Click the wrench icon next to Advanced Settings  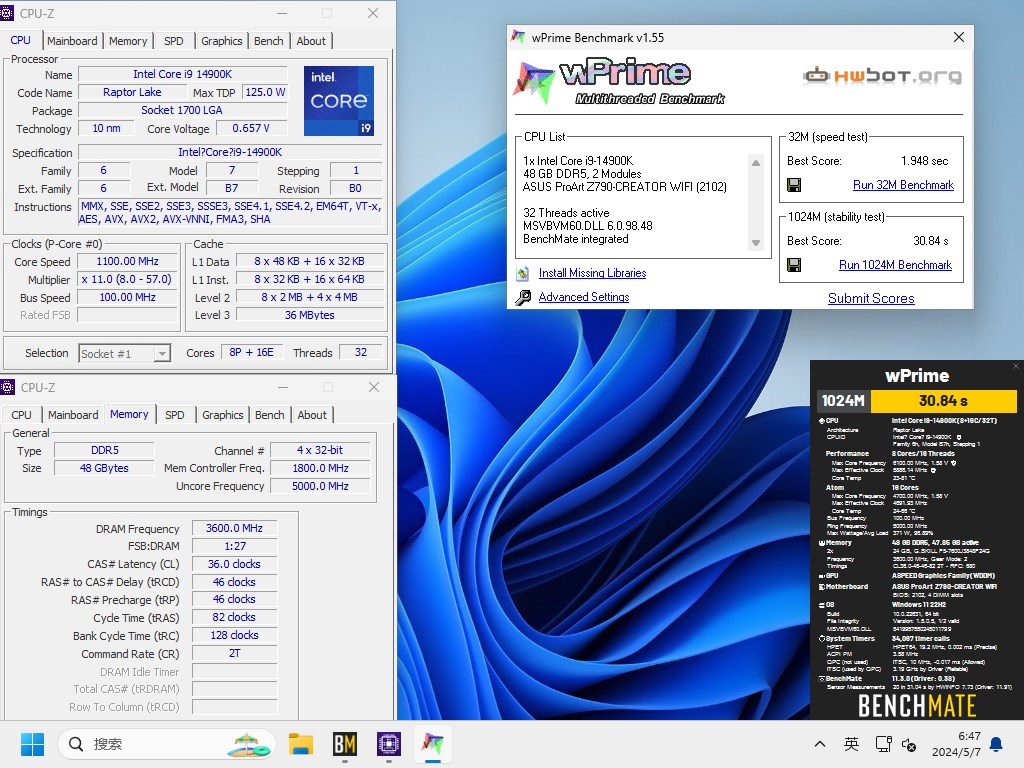coord(522,298)
